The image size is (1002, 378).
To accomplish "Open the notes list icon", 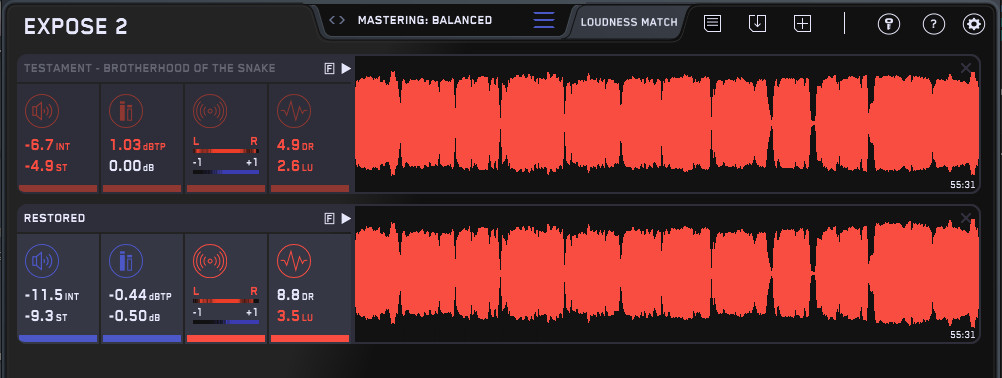I will pyautogui.click(x=713, y=24).
